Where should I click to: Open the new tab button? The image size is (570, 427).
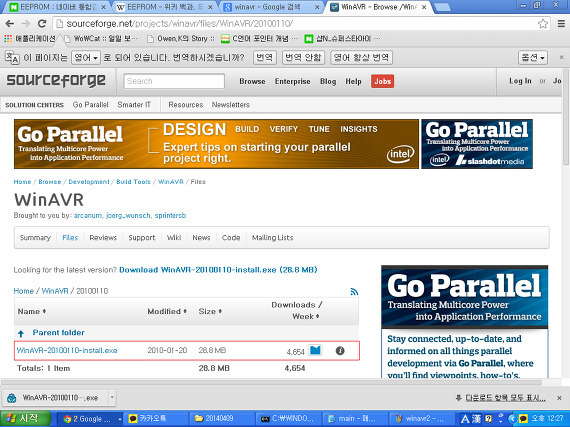click(x=442, y=7)
